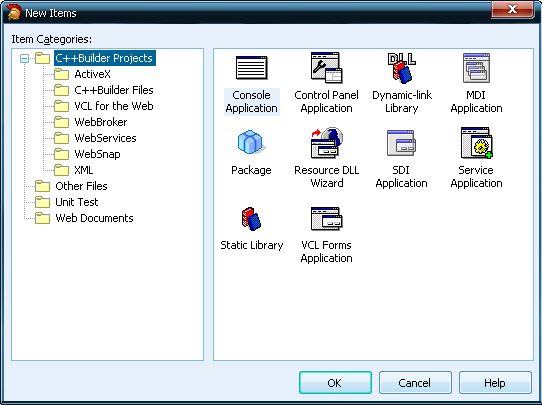Choose the Unit Test category
Image resolution: width=542 pixels, height=405 pixels.
pyautogui.click(x=77, y=202)
